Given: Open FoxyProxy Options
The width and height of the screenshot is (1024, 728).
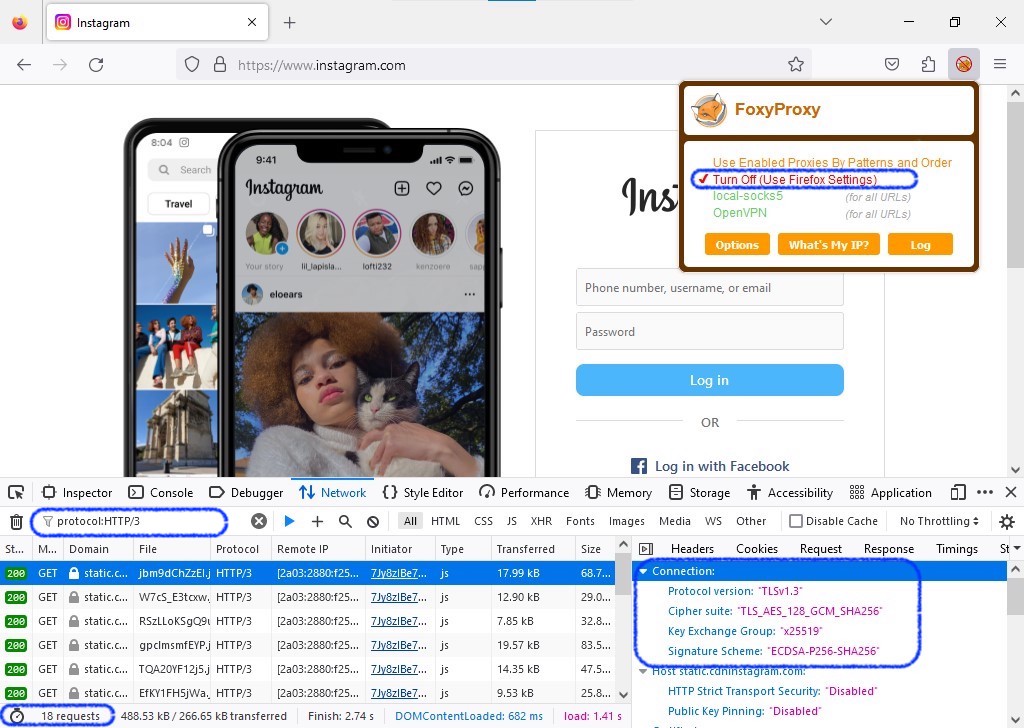Looking at the screenshot, I should pos(737,245).
